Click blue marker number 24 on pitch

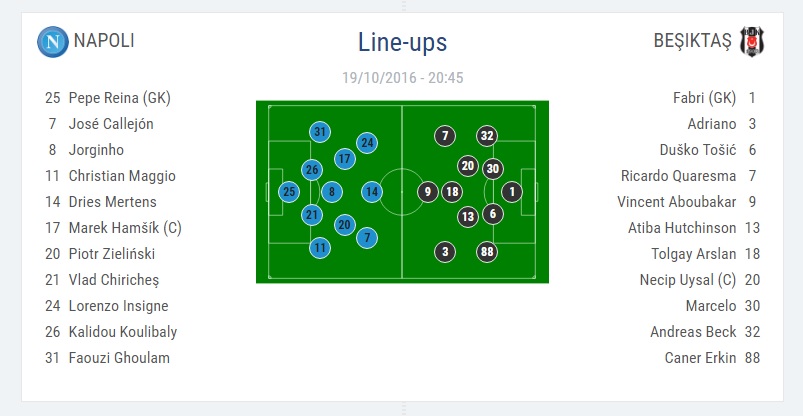[367, 143]
